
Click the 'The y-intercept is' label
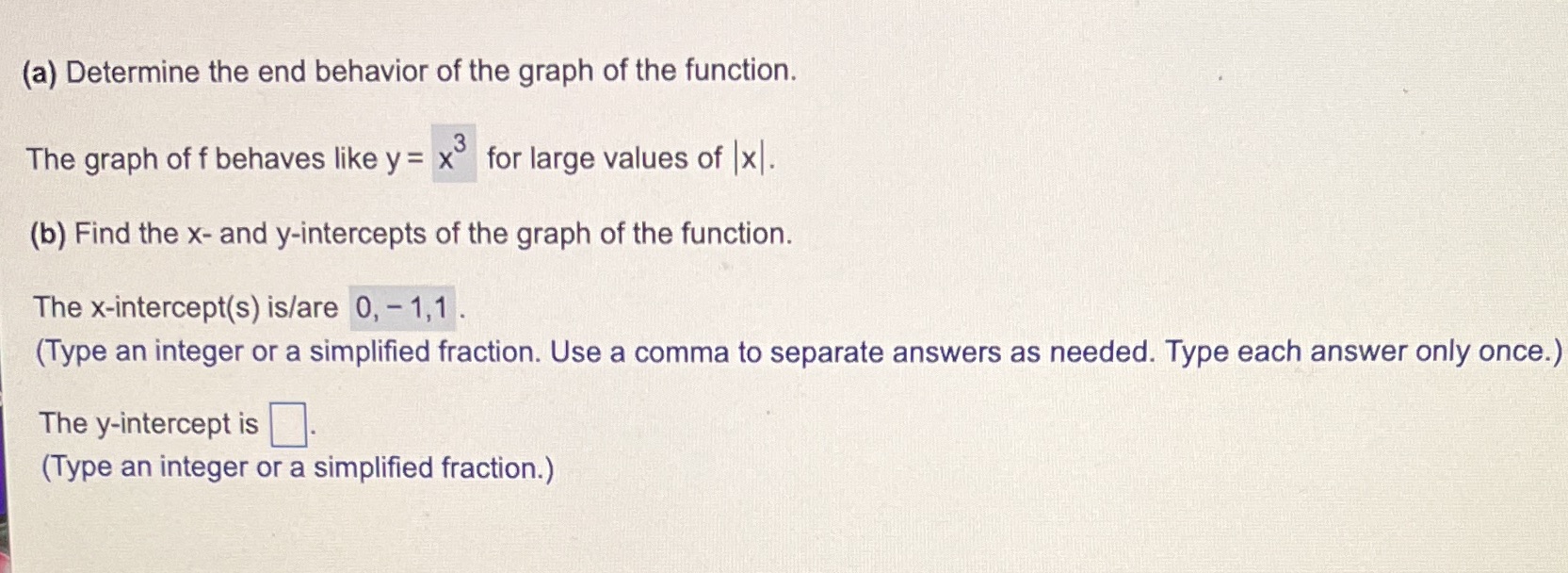coord(151,423)
